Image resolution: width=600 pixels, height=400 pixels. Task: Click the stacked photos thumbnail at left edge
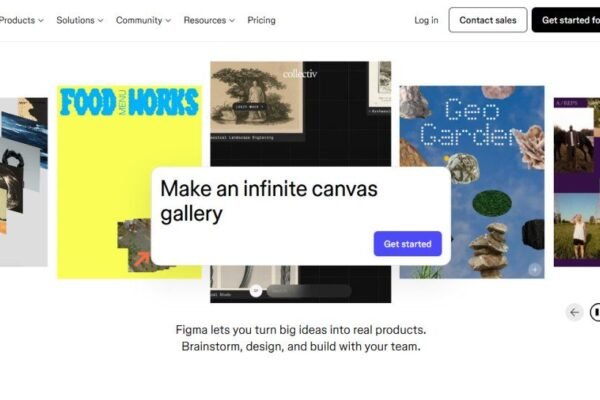[x=22, y=180]
